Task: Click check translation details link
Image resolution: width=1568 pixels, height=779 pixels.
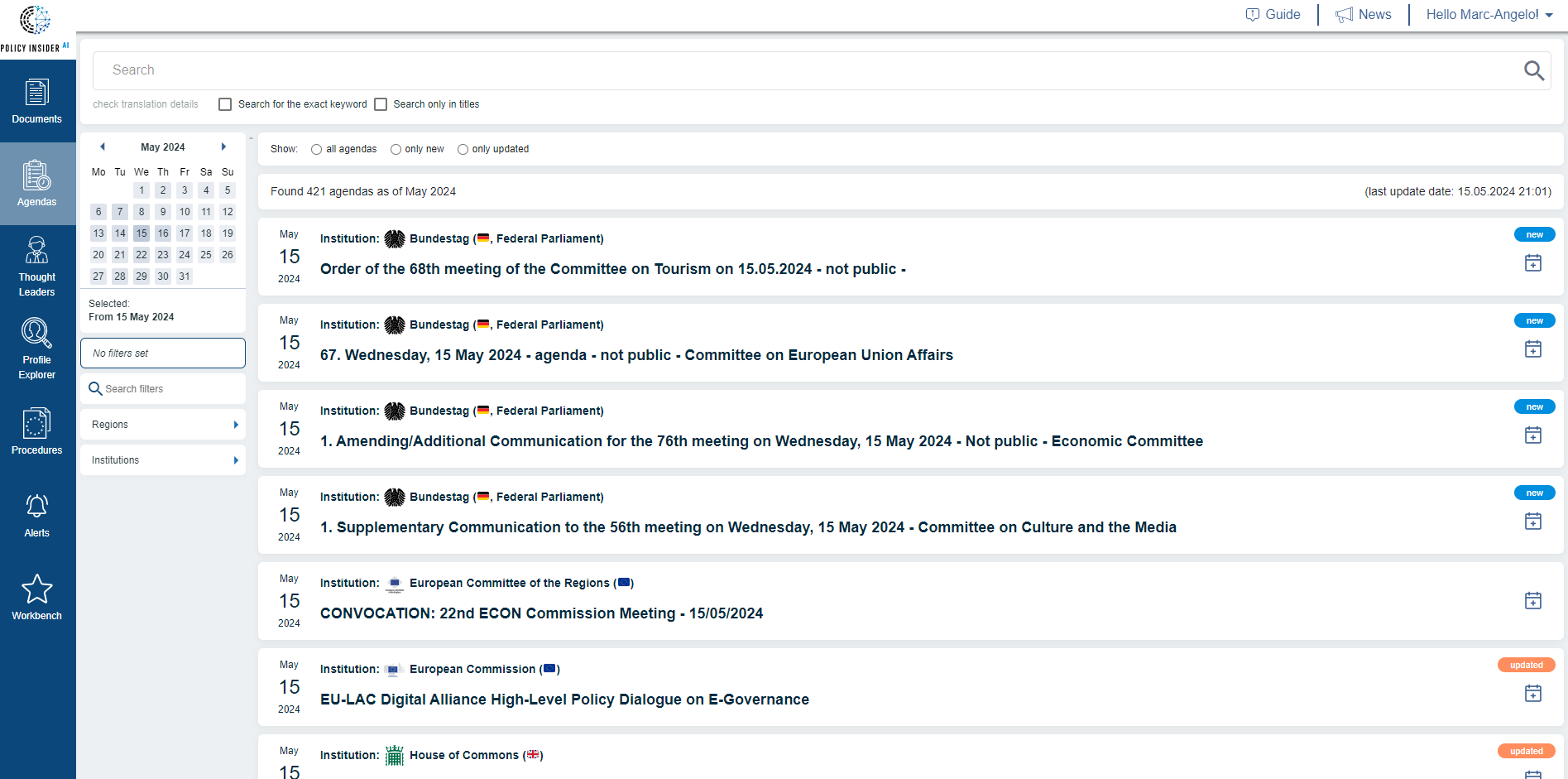Action: click(x=146, y=104)
